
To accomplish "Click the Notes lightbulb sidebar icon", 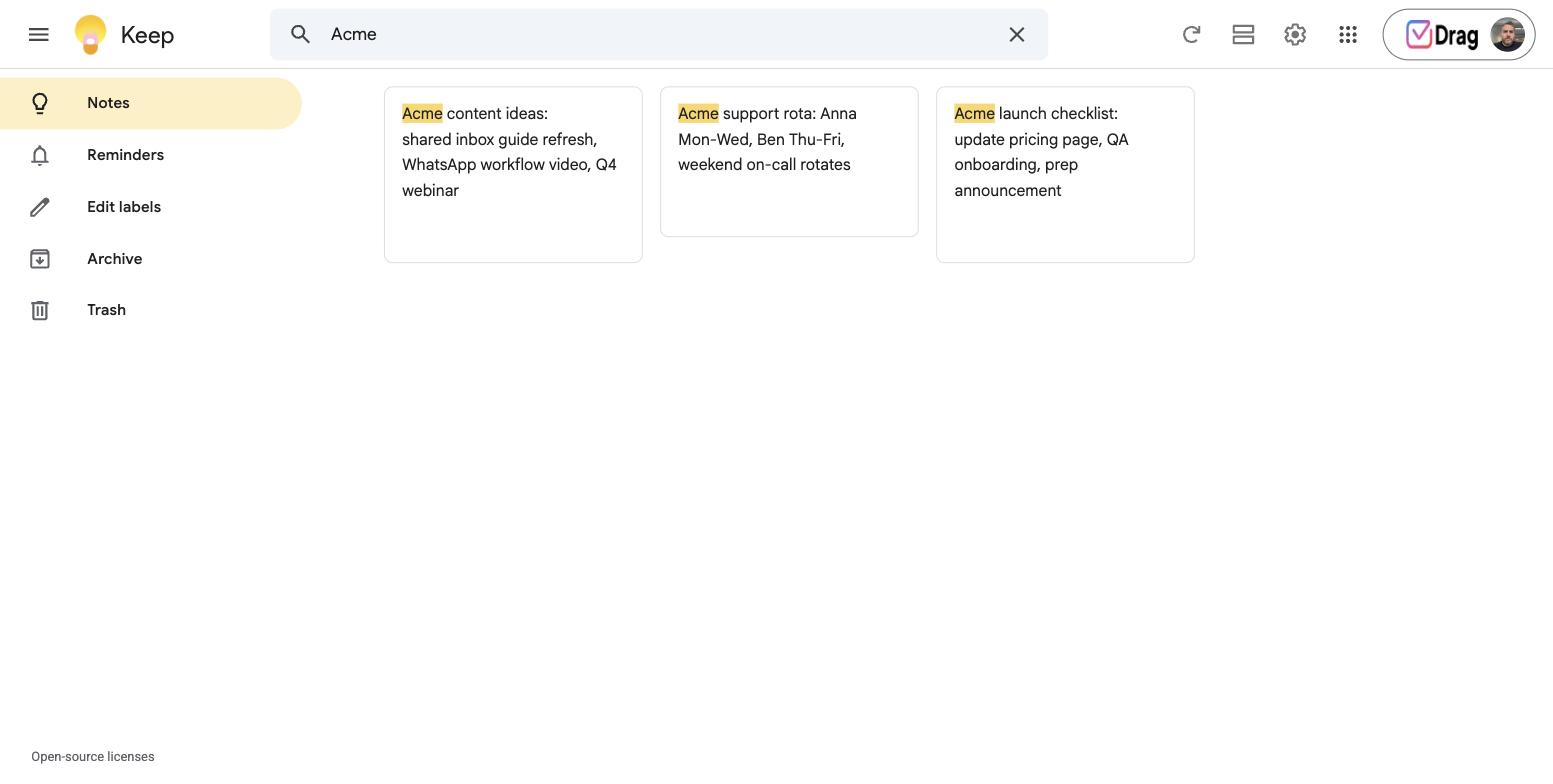I will click(40, 103).
